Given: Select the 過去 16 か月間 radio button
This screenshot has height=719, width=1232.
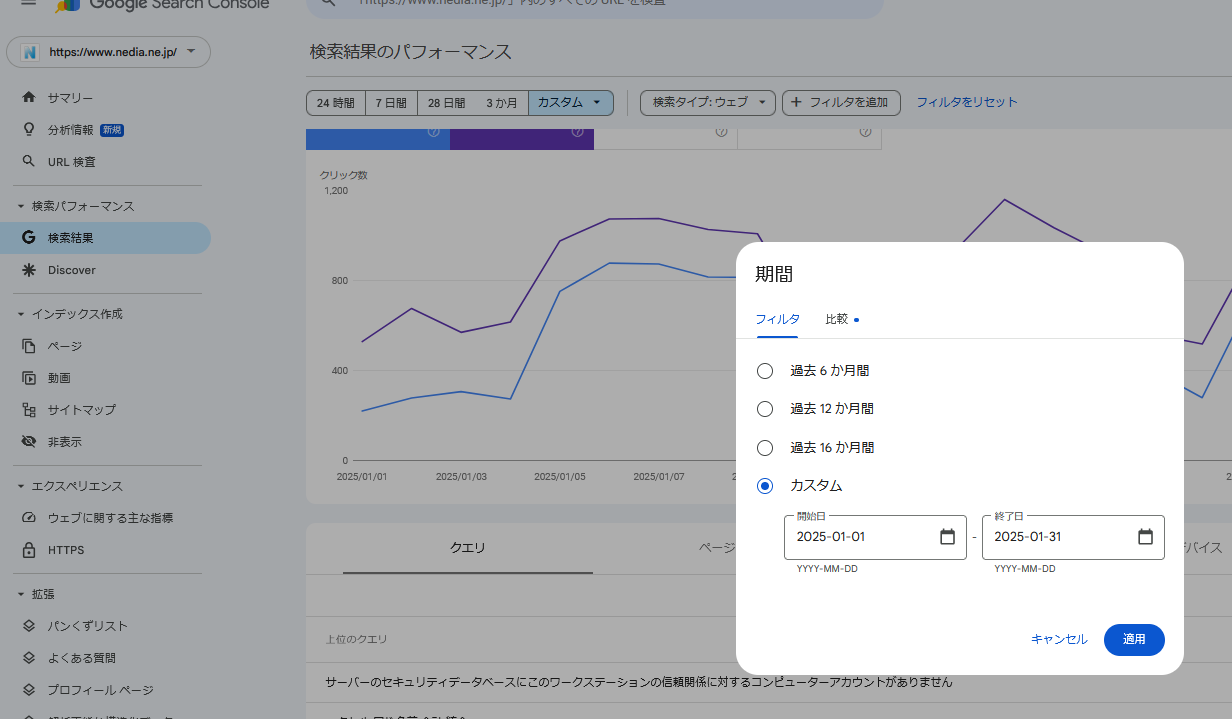Looking at the screenshot, I should pos(765,447).
